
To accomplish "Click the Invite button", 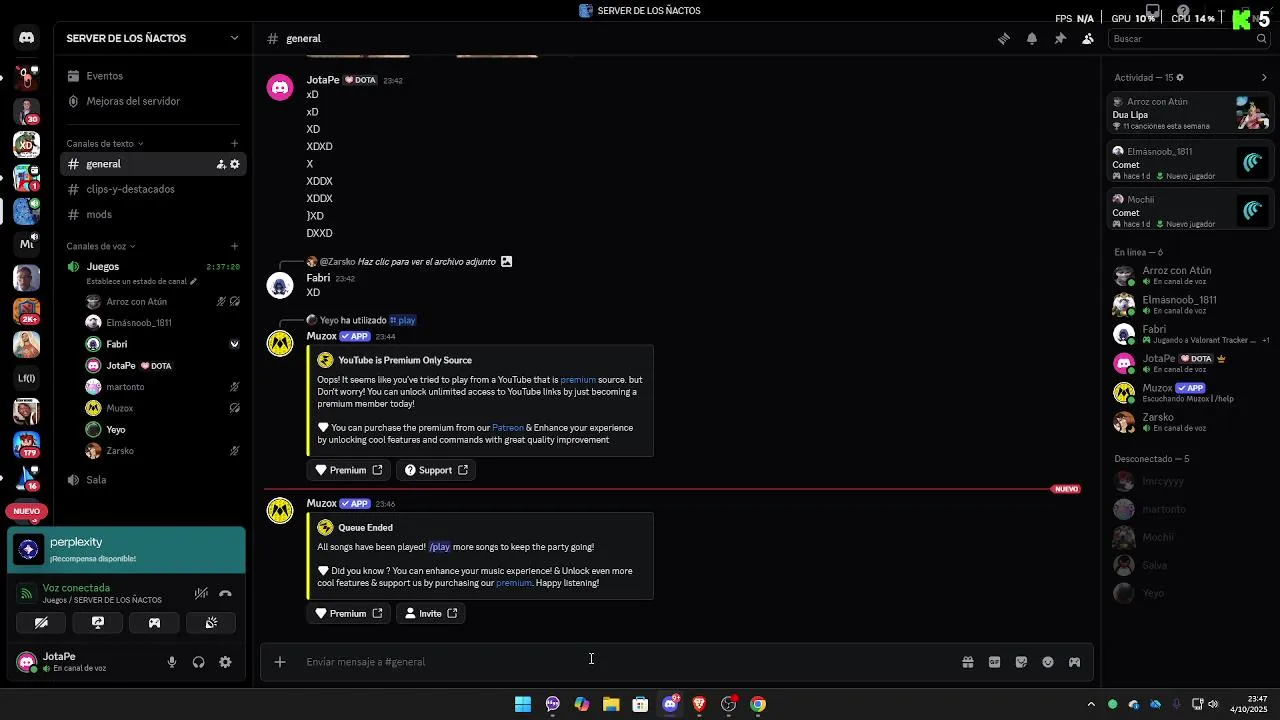I will point(431,613).
